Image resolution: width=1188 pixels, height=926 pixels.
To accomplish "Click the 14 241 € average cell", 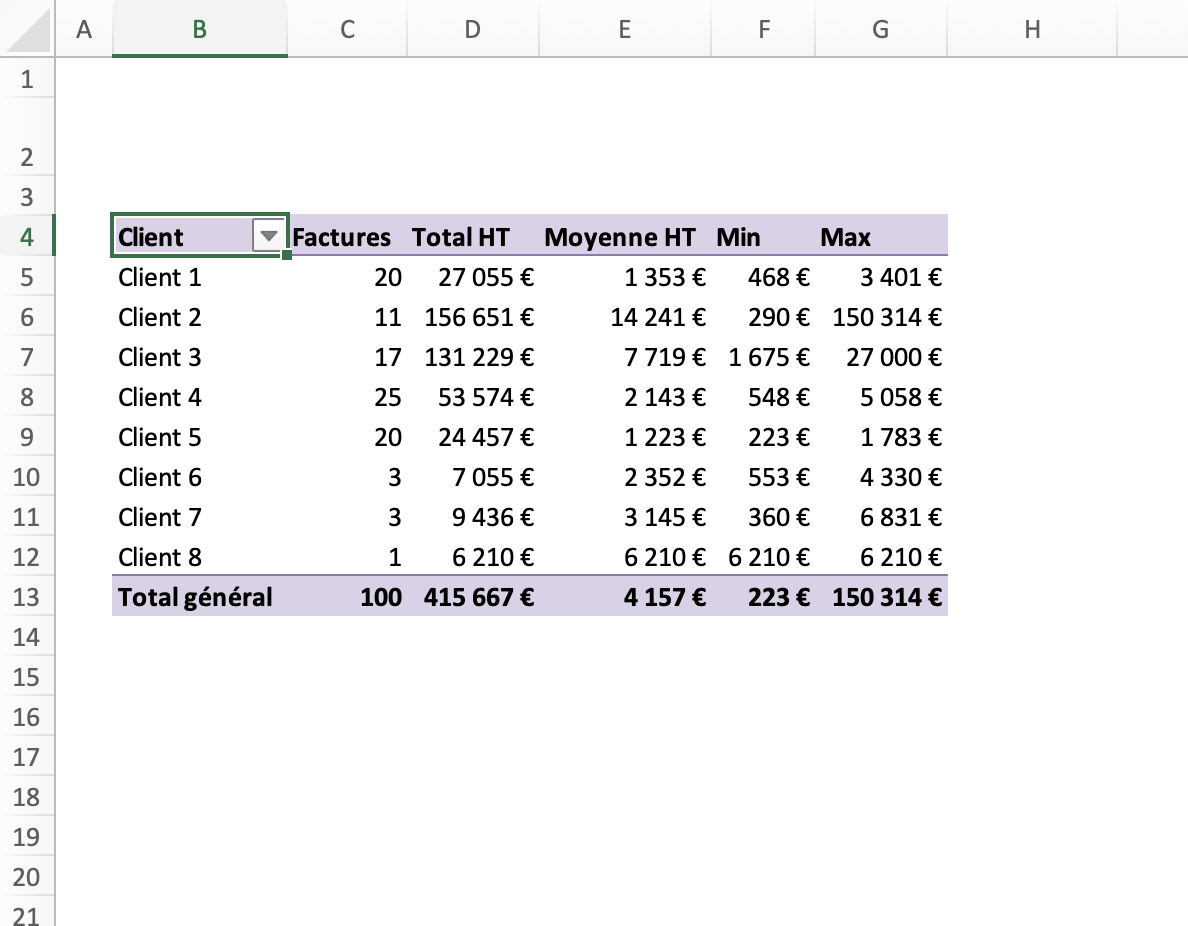I will [624, 317].
